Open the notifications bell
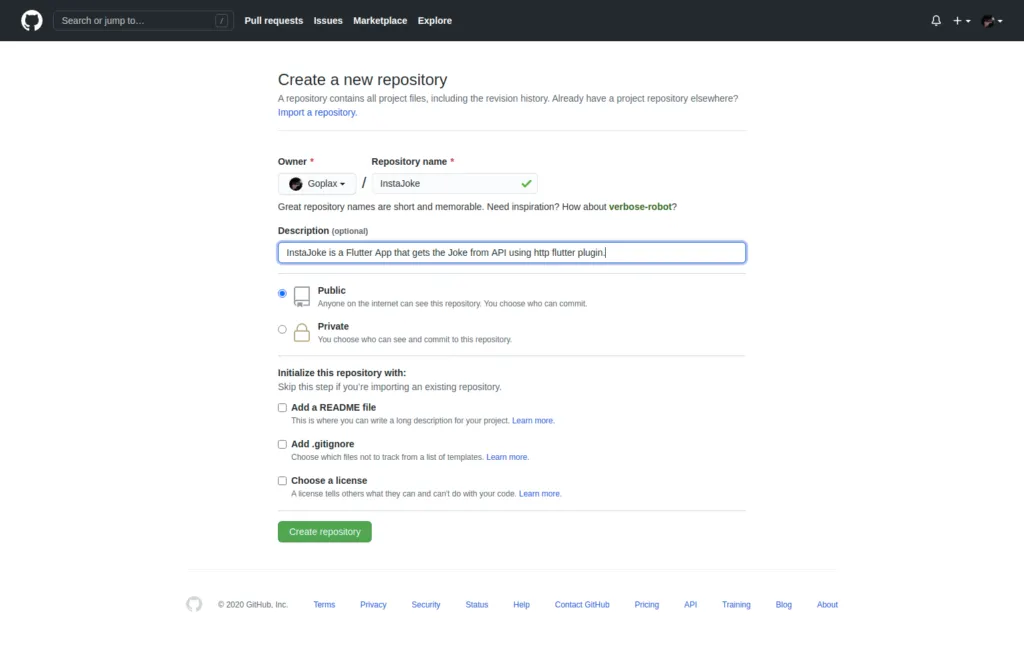 click(x=936, y=21)
